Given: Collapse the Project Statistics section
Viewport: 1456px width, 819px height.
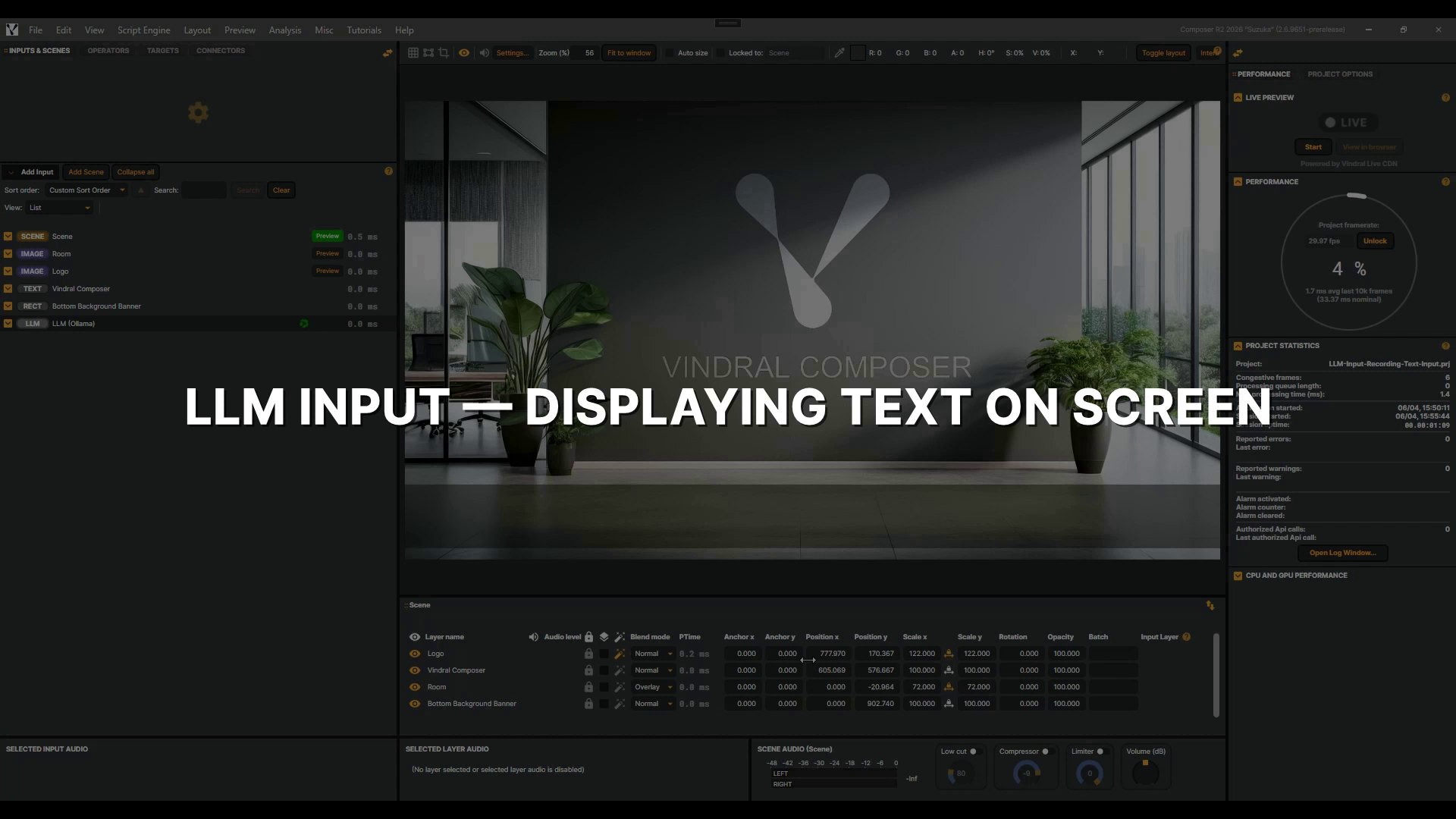Looking at the screenshot, I should click(x=1238, y=346).
